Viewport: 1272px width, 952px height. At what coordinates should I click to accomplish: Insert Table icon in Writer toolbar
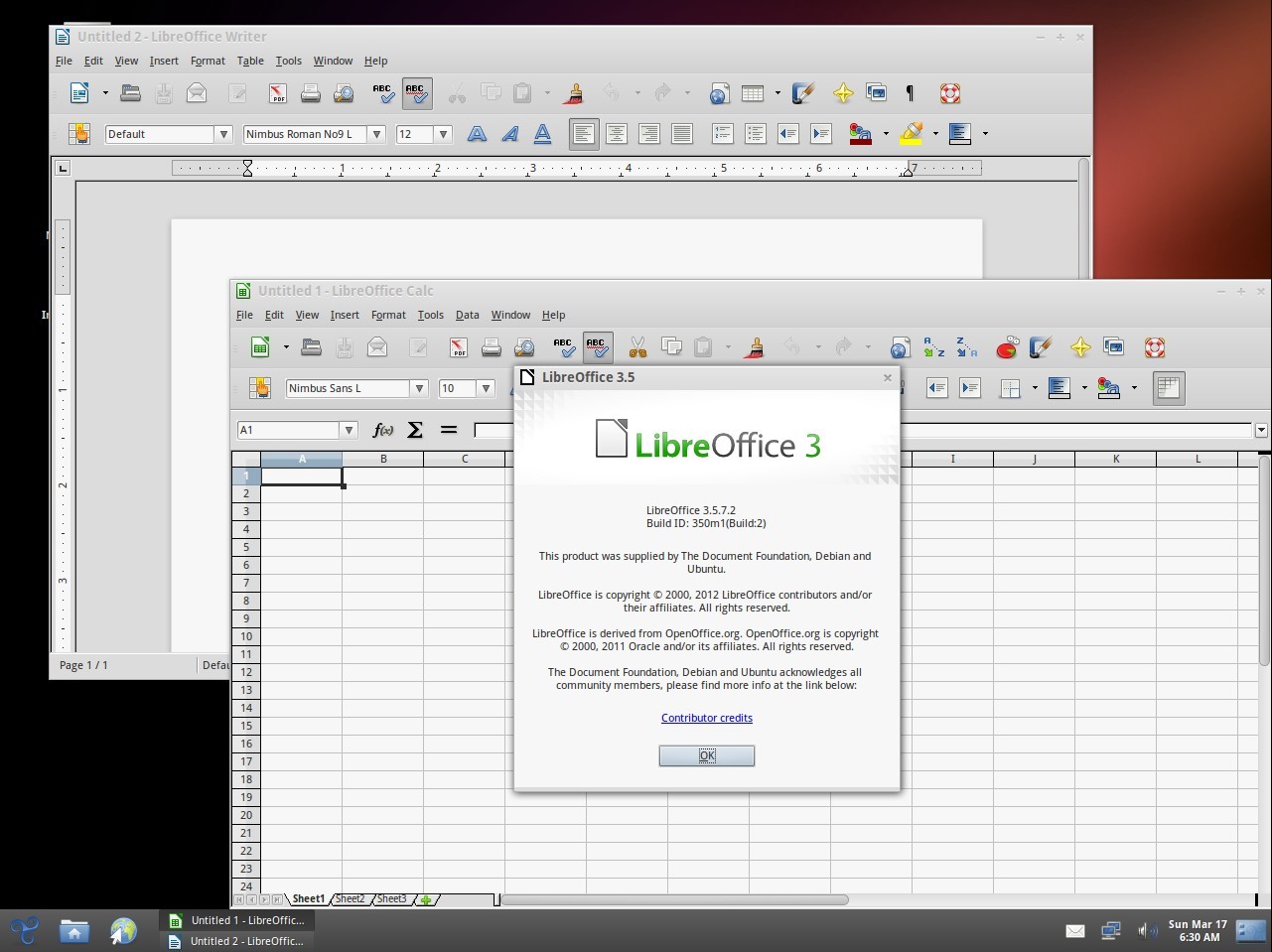click(x=753, y=93)
